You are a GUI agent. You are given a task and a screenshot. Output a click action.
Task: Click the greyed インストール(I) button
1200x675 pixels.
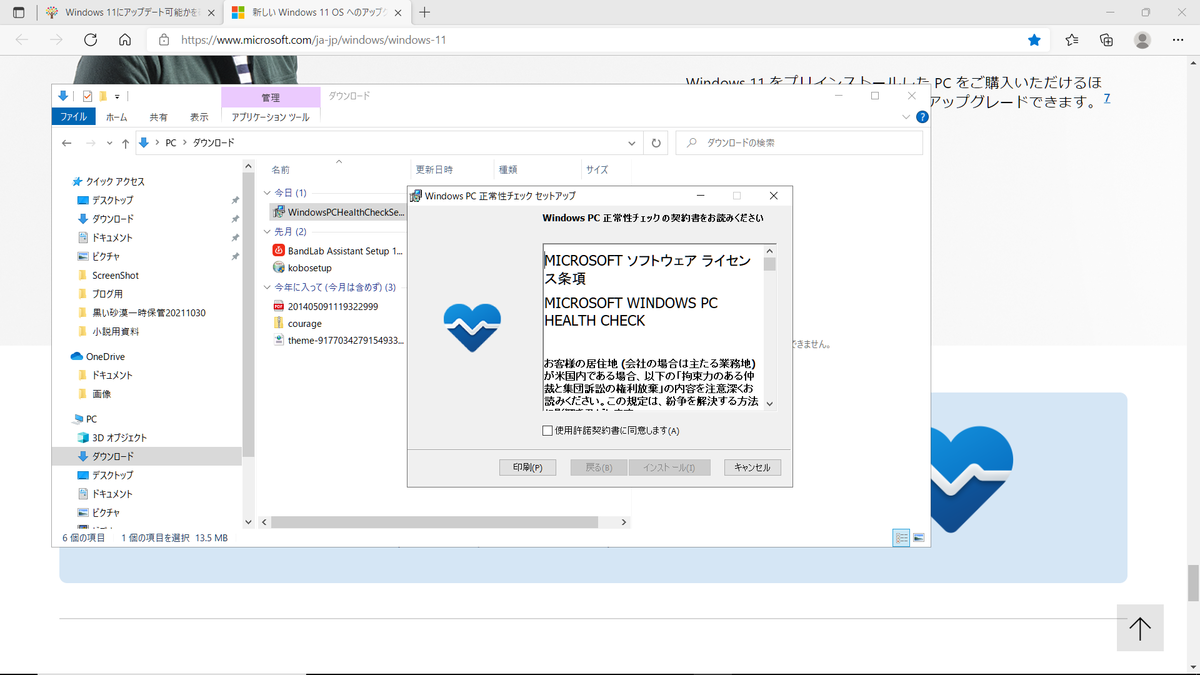(669, 467)
